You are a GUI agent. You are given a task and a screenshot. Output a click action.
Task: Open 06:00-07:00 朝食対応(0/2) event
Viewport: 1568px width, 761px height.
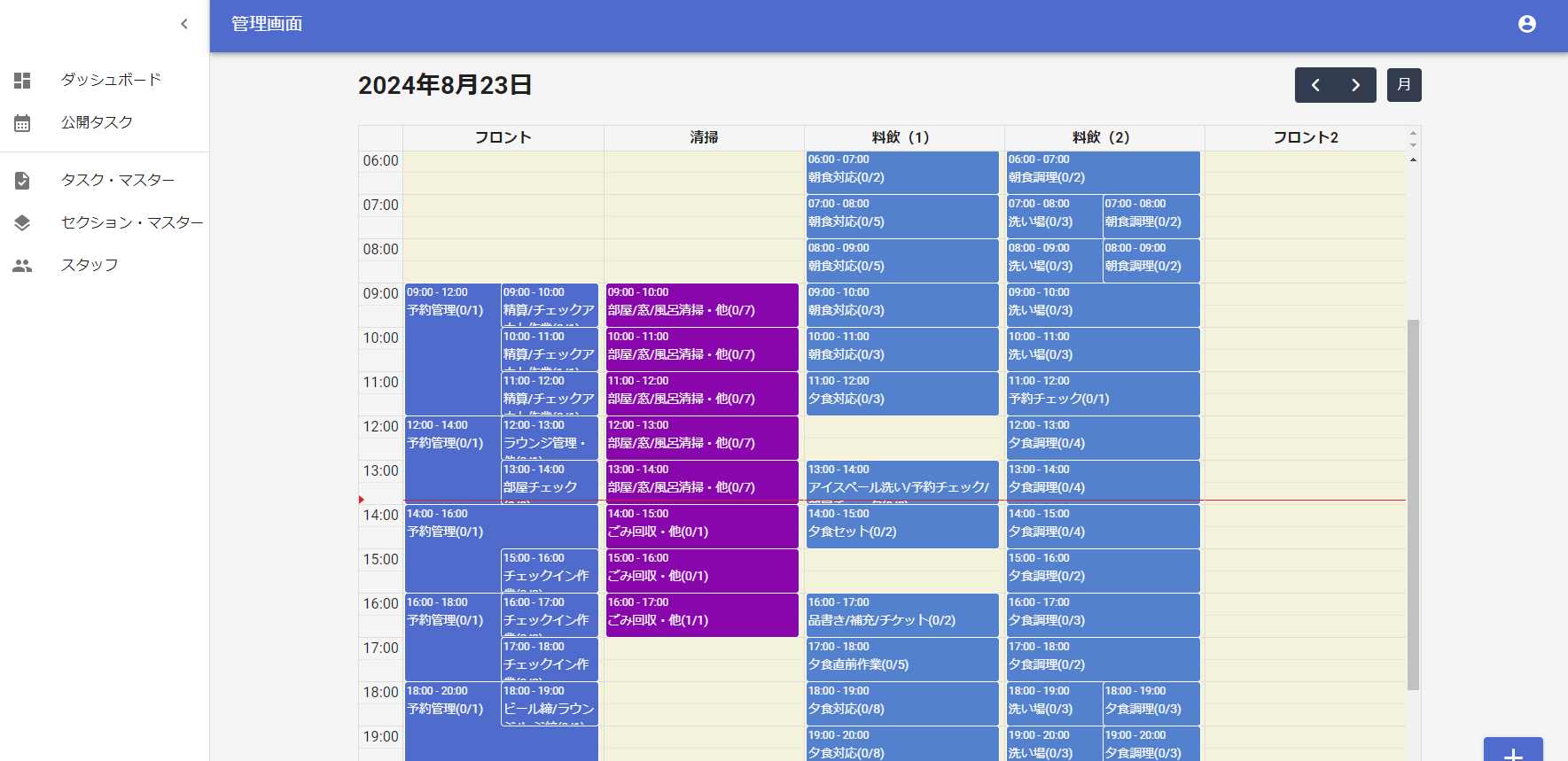(902, 173)
